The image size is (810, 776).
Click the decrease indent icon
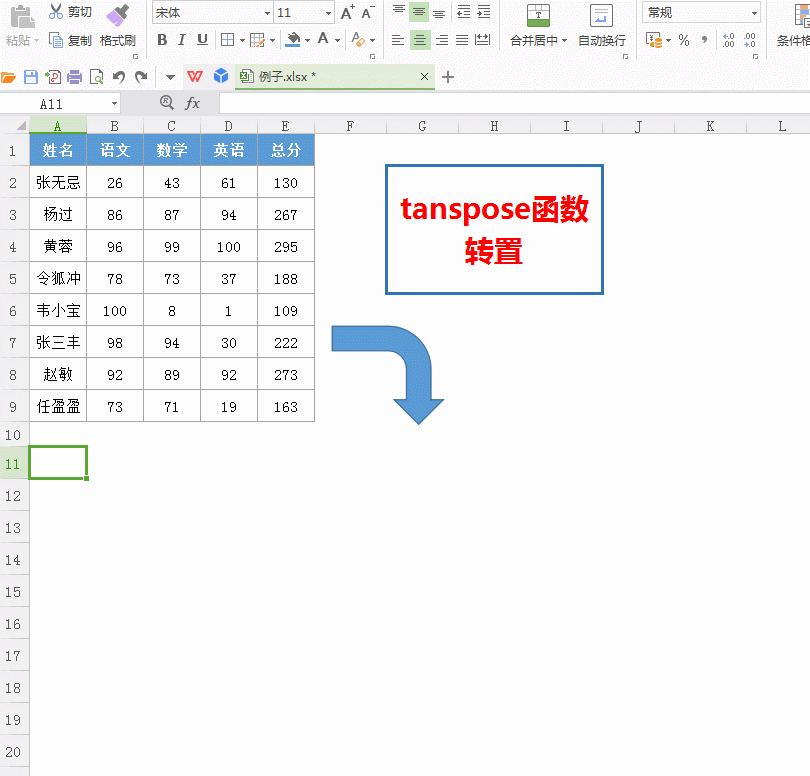pos(464,11)
